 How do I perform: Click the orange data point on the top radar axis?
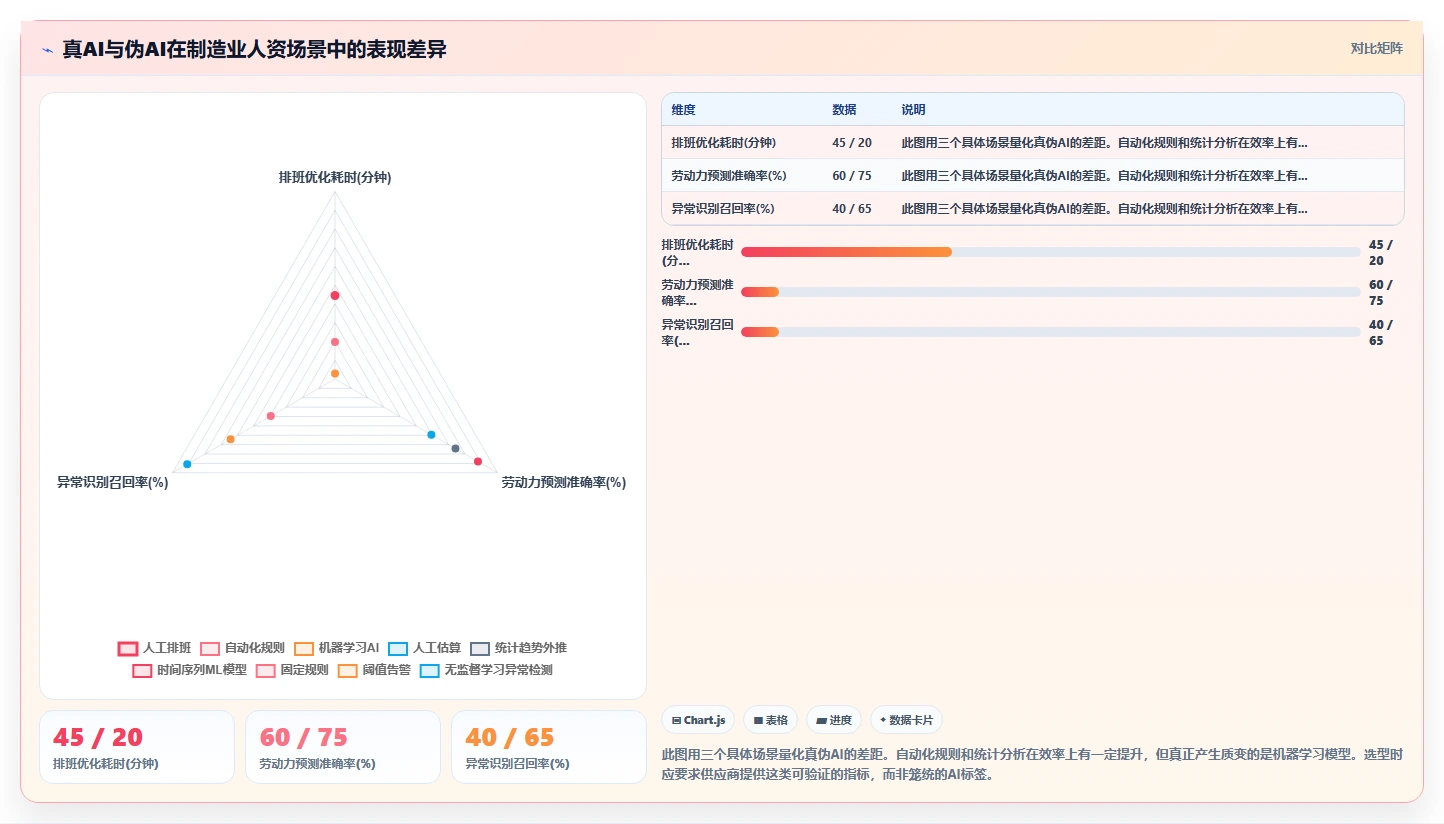tap(335, 373)
